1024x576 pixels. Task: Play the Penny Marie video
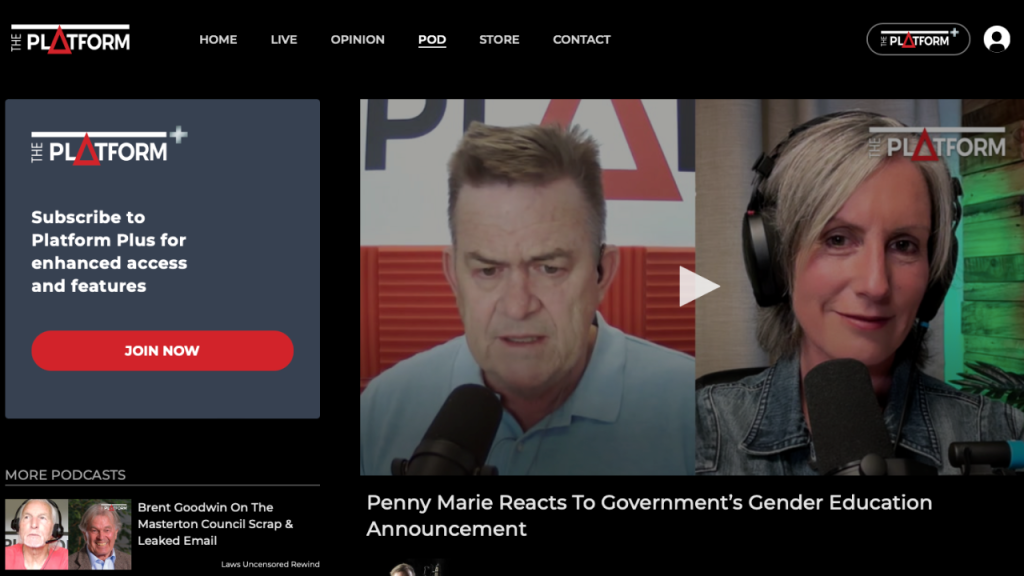[697, 286]
